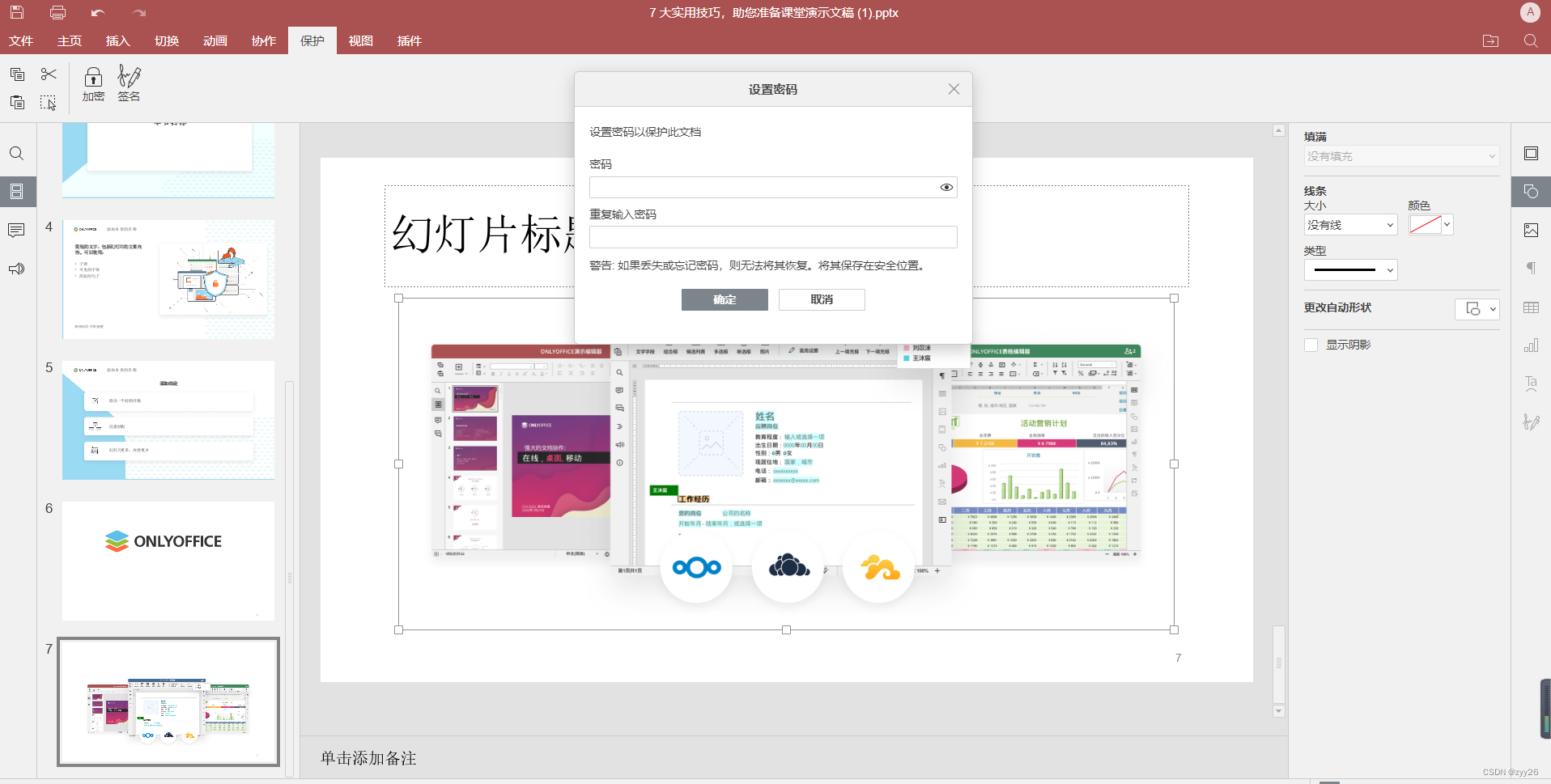
Task: Click the print icon in the top bar
Action: click(57, 12)
